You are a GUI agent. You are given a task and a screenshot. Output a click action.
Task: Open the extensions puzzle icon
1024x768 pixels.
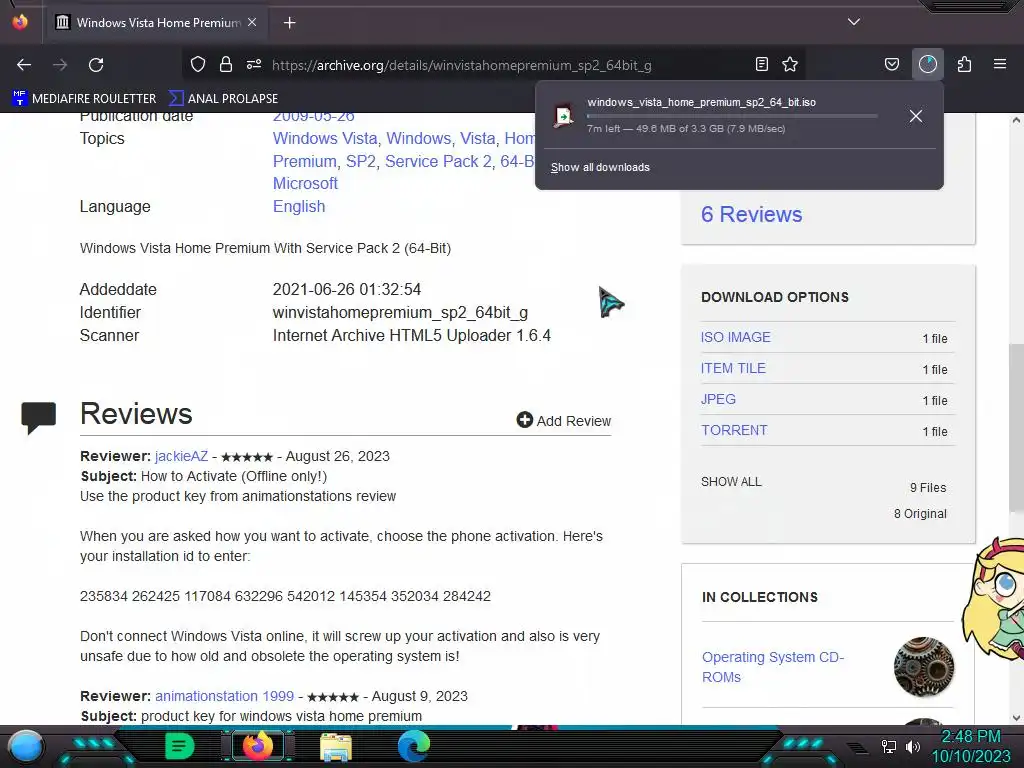965,65
